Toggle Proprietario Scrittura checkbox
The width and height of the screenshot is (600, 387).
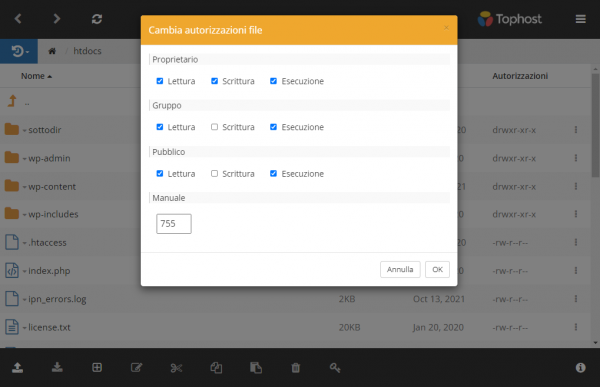[214, 81]
